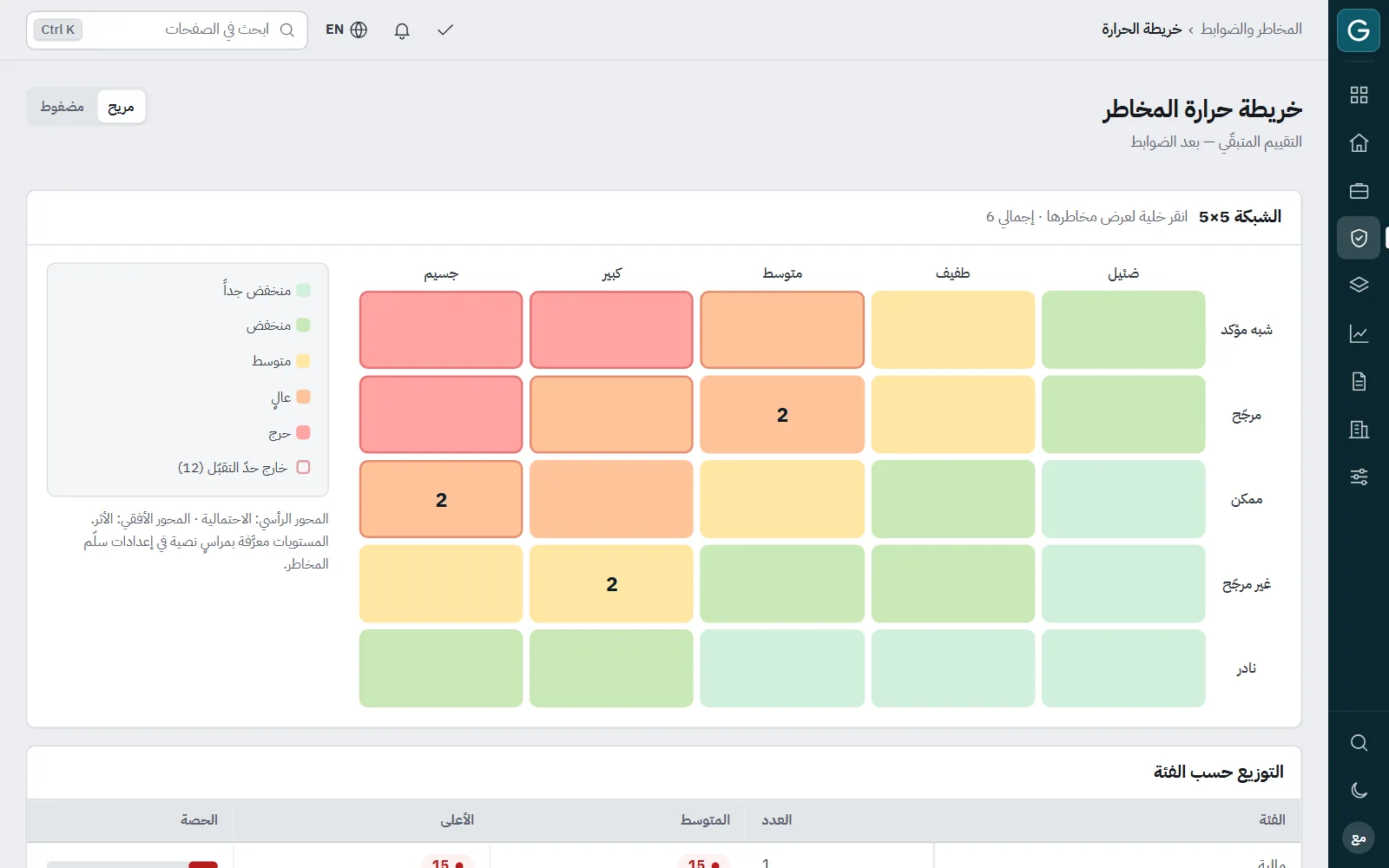
Task: Open heatmap cell مرجّح / متوسط with 2 risks
Action: (x=782, y=415)
